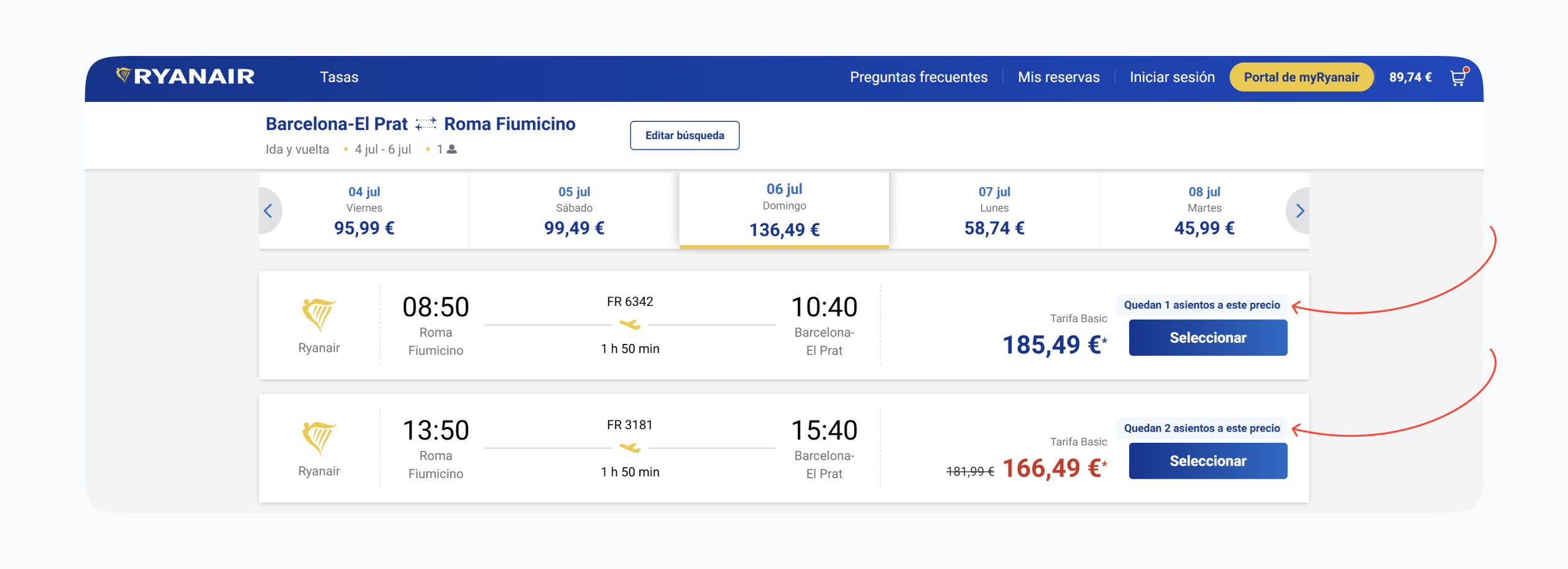Click 1 h 50 min duration of FR 3181
The image size is (1568, 569).
630,472
